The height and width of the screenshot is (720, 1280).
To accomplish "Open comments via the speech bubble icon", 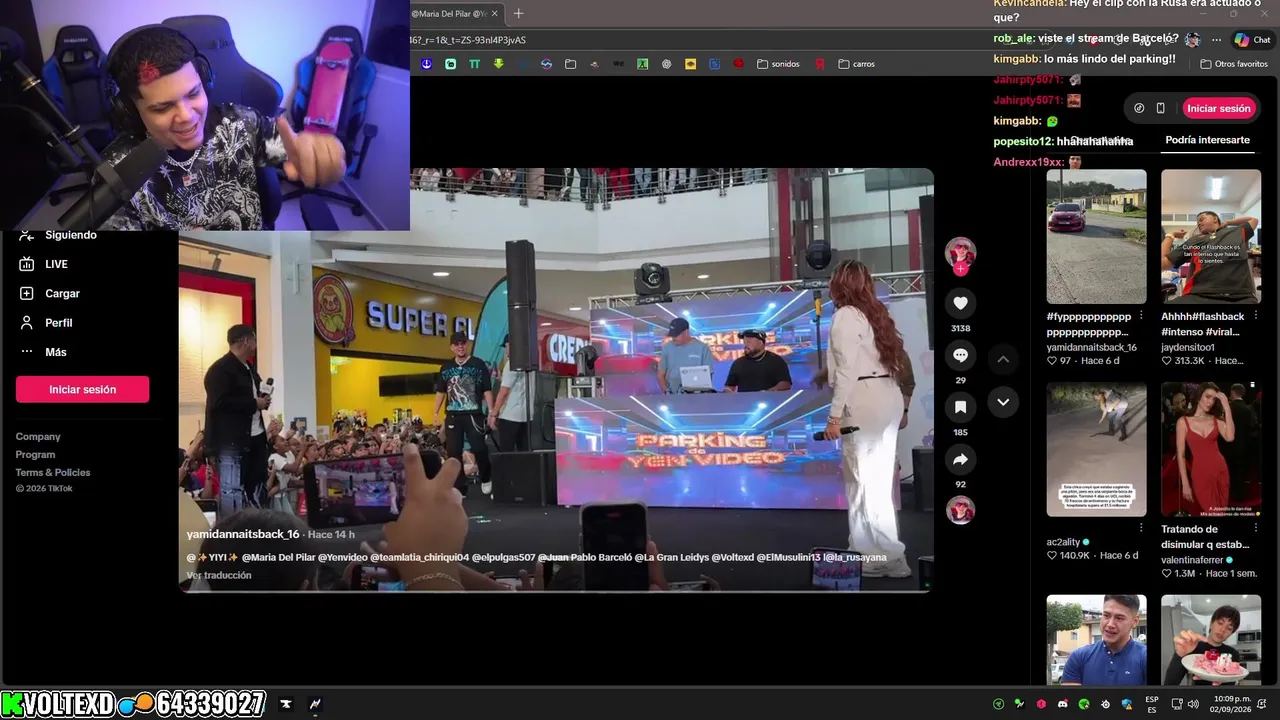I will pyautogui.click(x=960, y=355).
